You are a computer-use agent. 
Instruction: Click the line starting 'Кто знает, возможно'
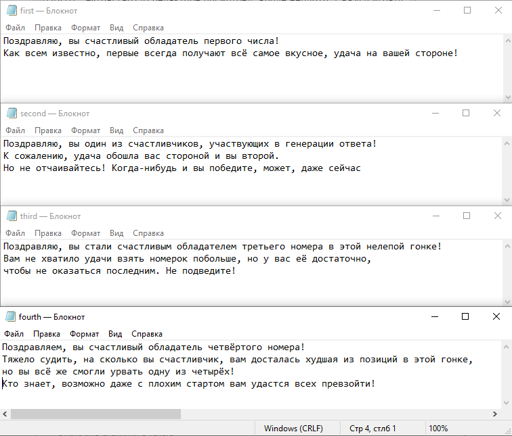tap(189, 384)
